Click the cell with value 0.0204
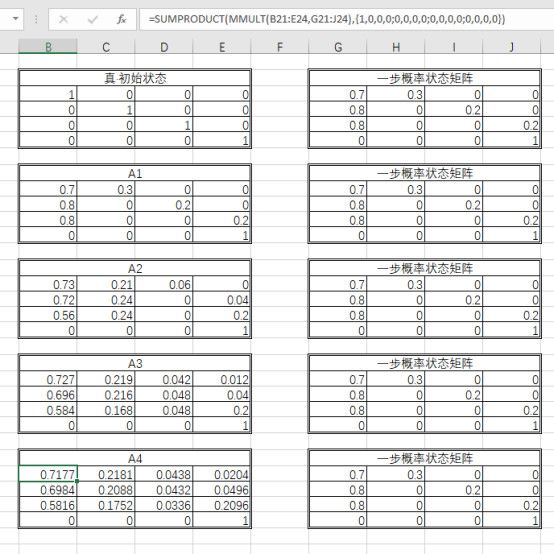 click(222, 474)
